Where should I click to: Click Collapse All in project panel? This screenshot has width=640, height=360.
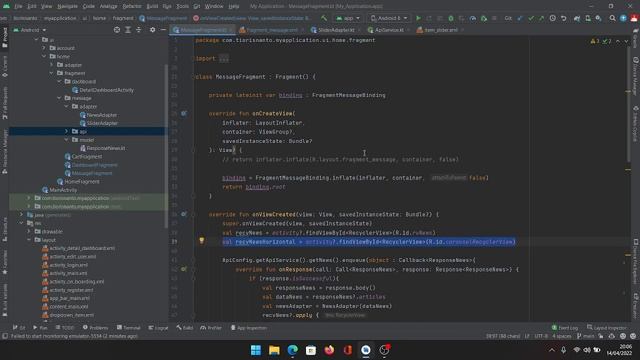pyautogui.click(x=138, y=30)
